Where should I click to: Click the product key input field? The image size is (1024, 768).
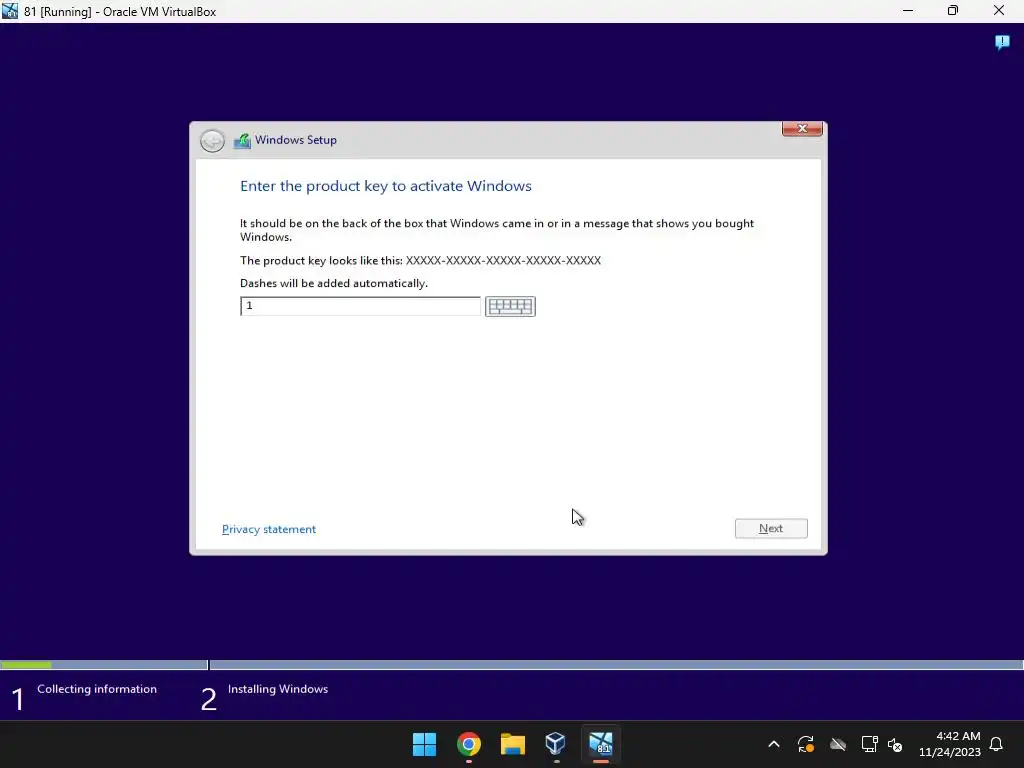coord(360,306)
